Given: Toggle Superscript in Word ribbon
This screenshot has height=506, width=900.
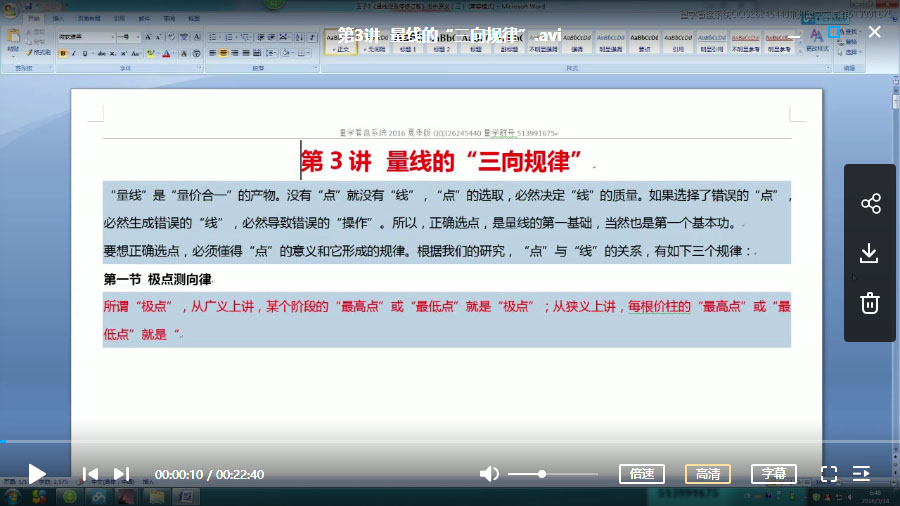Looking at the screenshot, I should [x=123, y=53].
